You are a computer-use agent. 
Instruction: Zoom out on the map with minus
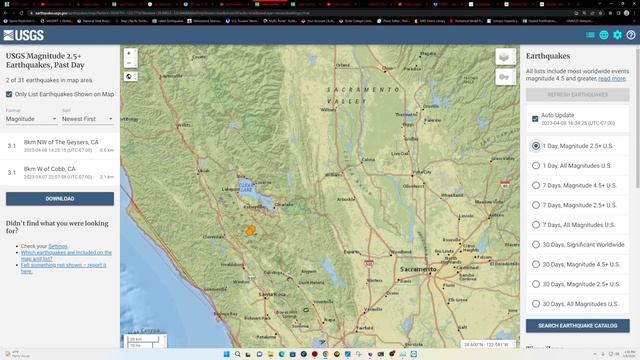129,63
